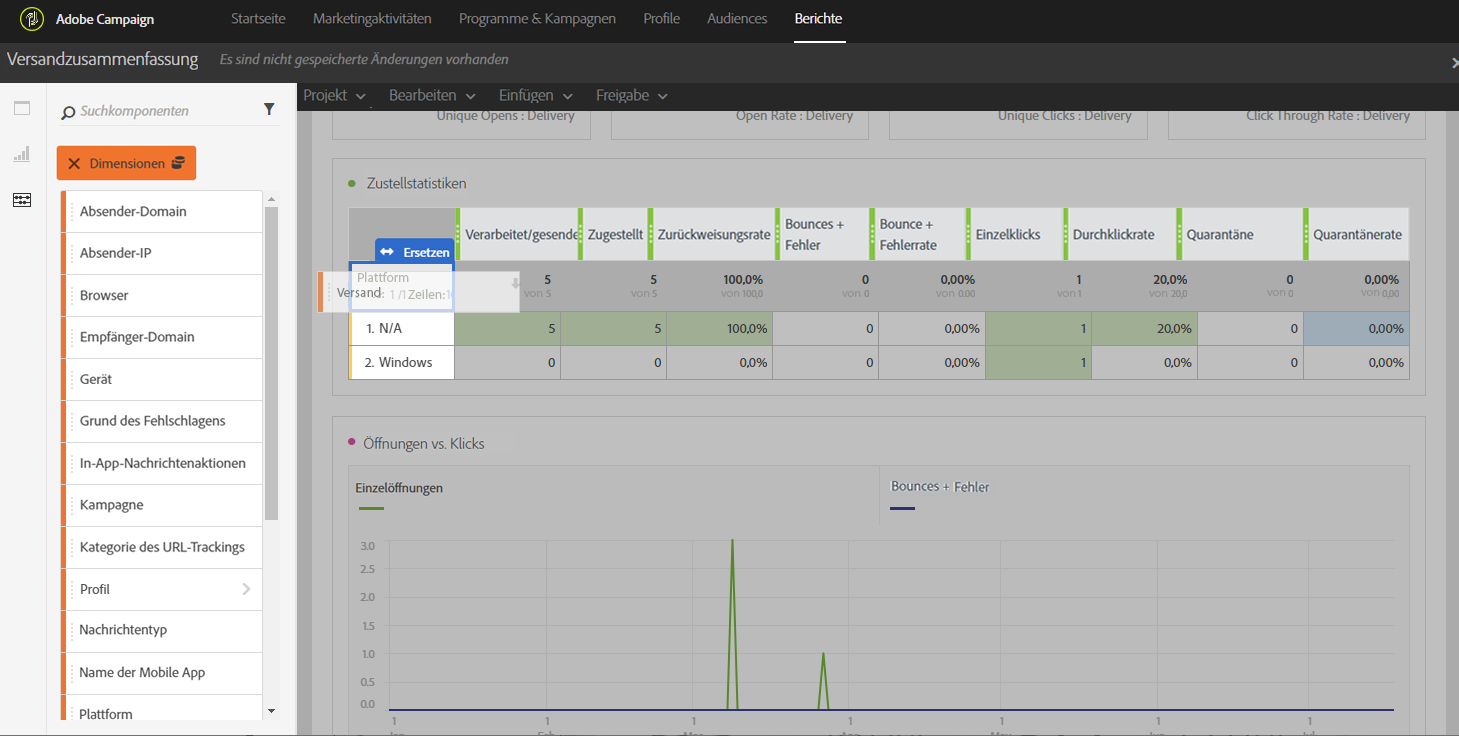Click the Einzelöffnungen chart legend entry

click(x=399, y=488)
